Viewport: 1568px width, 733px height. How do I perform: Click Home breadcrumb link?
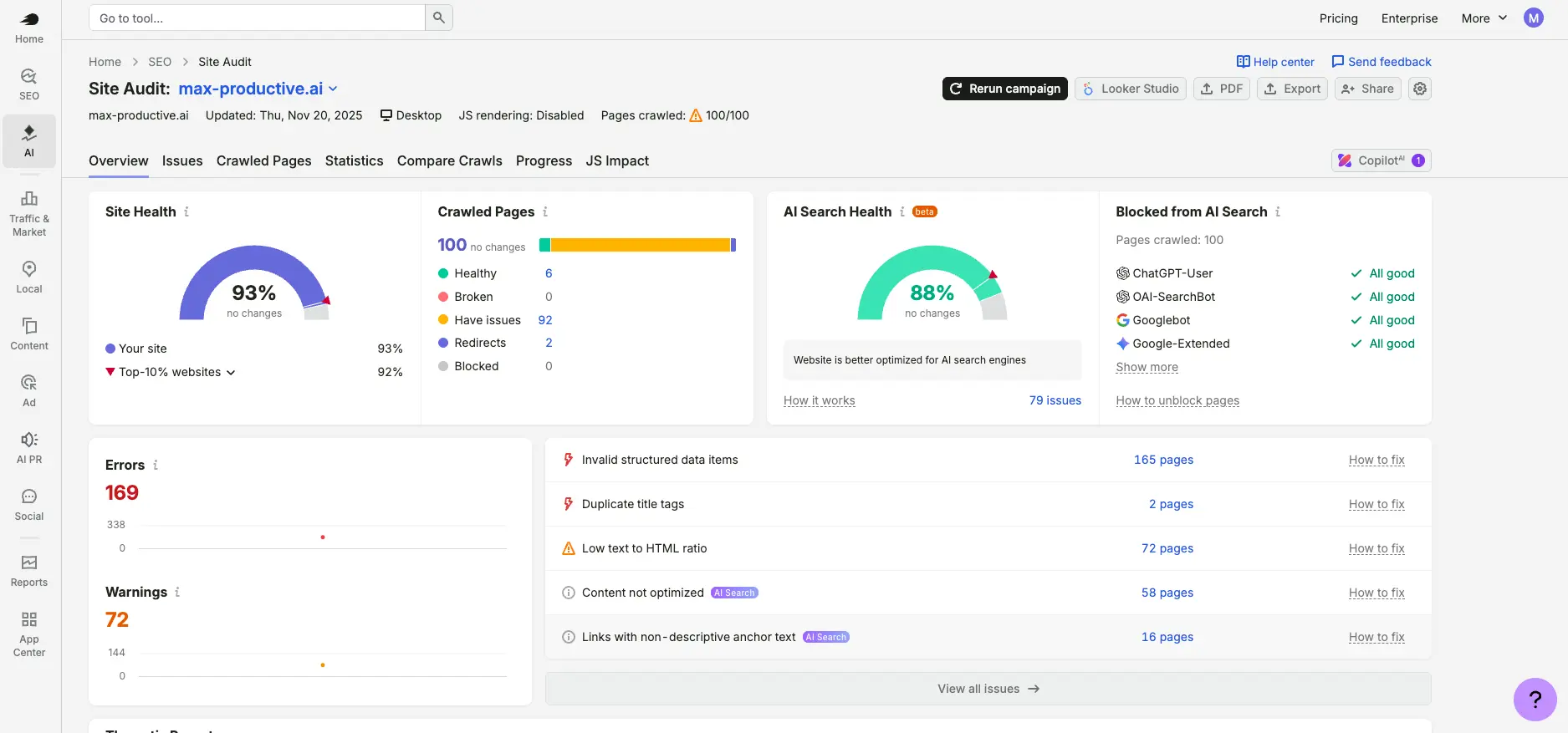pos(105,62)
